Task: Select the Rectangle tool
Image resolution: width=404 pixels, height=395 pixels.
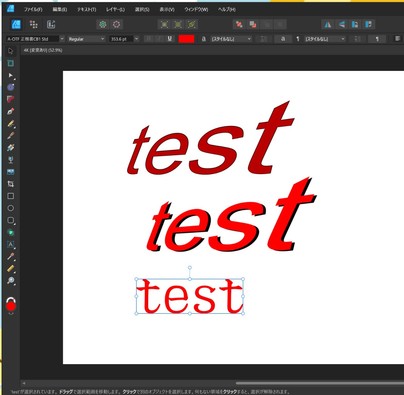Action: point(11,196)
